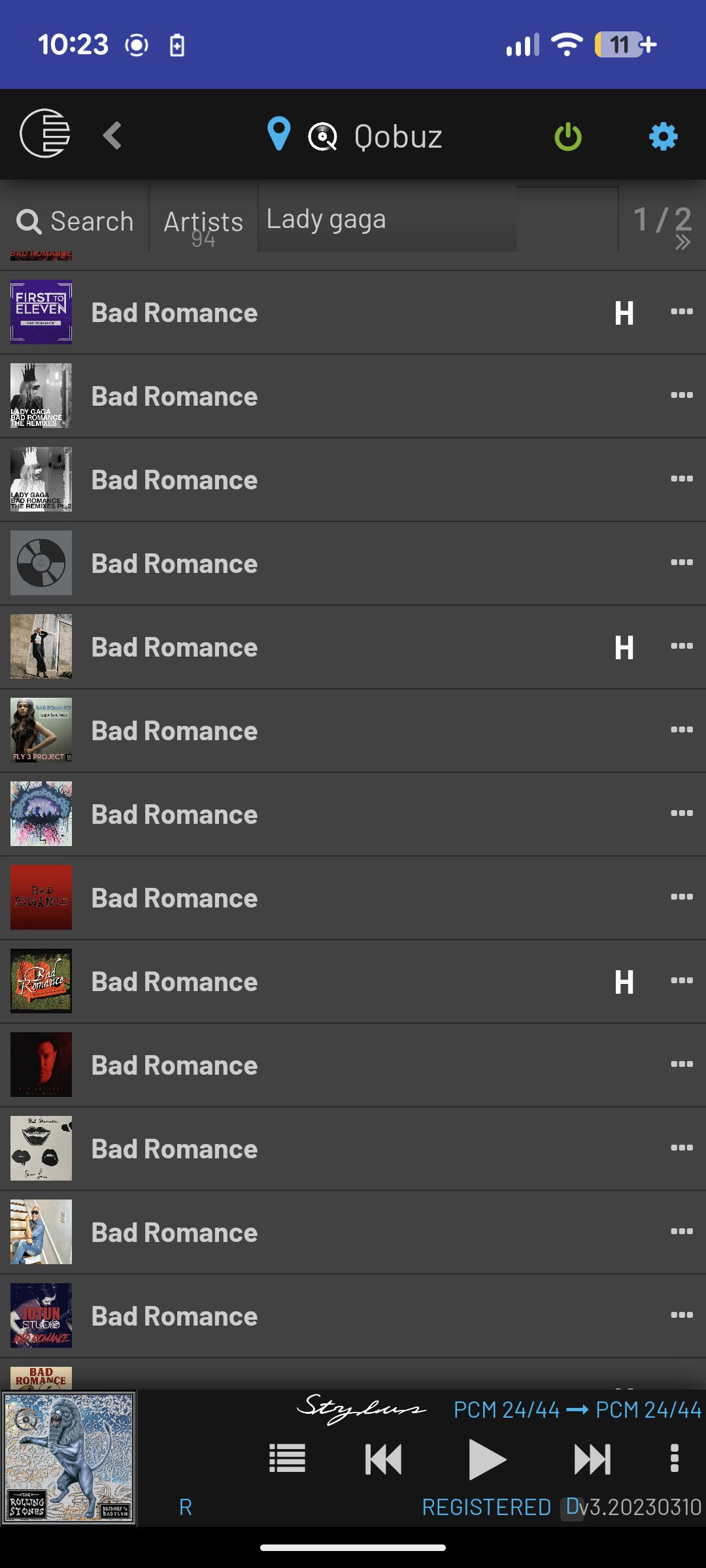Open the play queue list icon
The width and height of the screenshot is (706, 1568).
(x=287, y=1458)
